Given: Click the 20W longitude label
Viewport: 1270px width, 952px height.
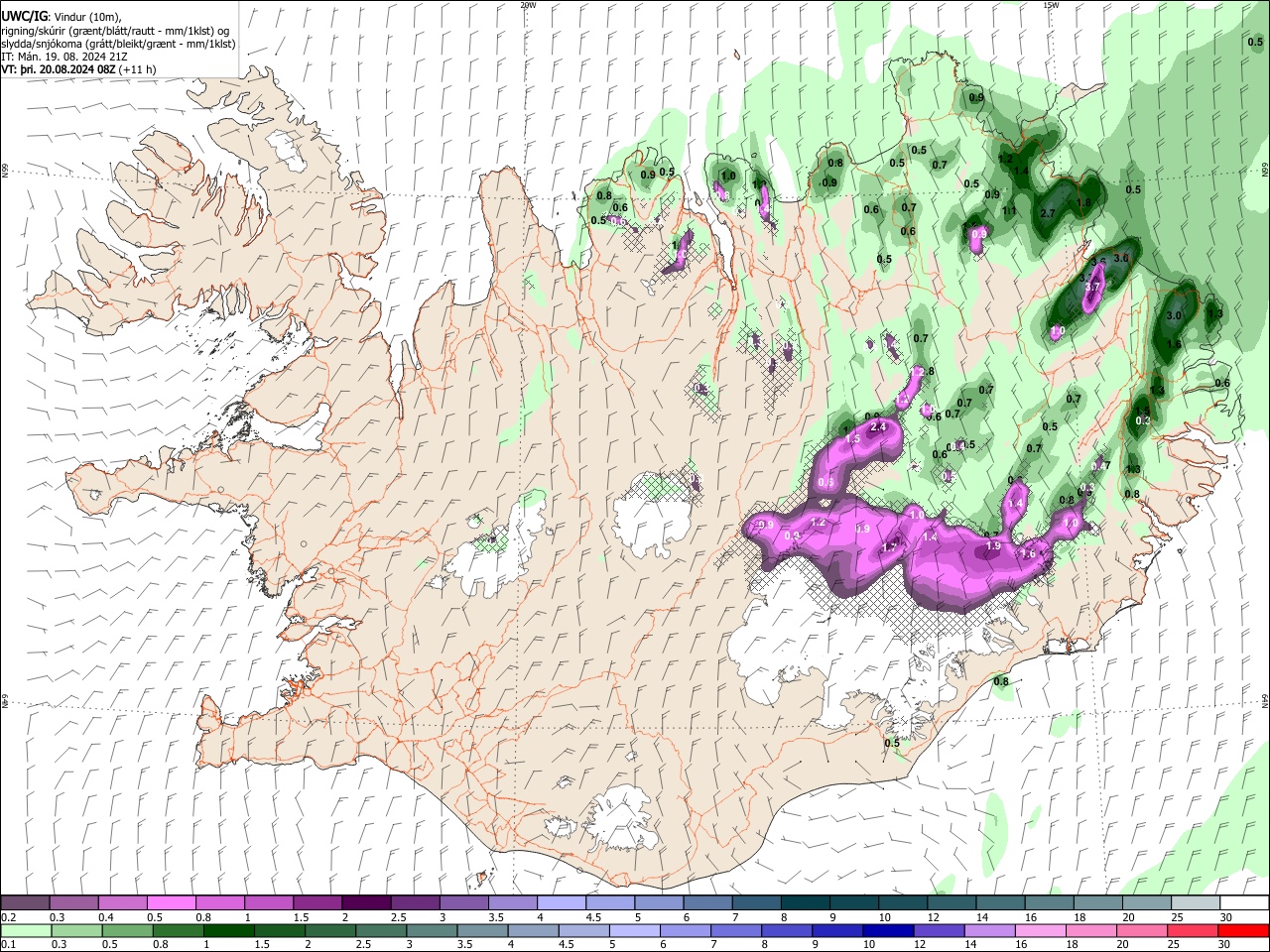Looking at the screenshot, I should tap(528, 5).
